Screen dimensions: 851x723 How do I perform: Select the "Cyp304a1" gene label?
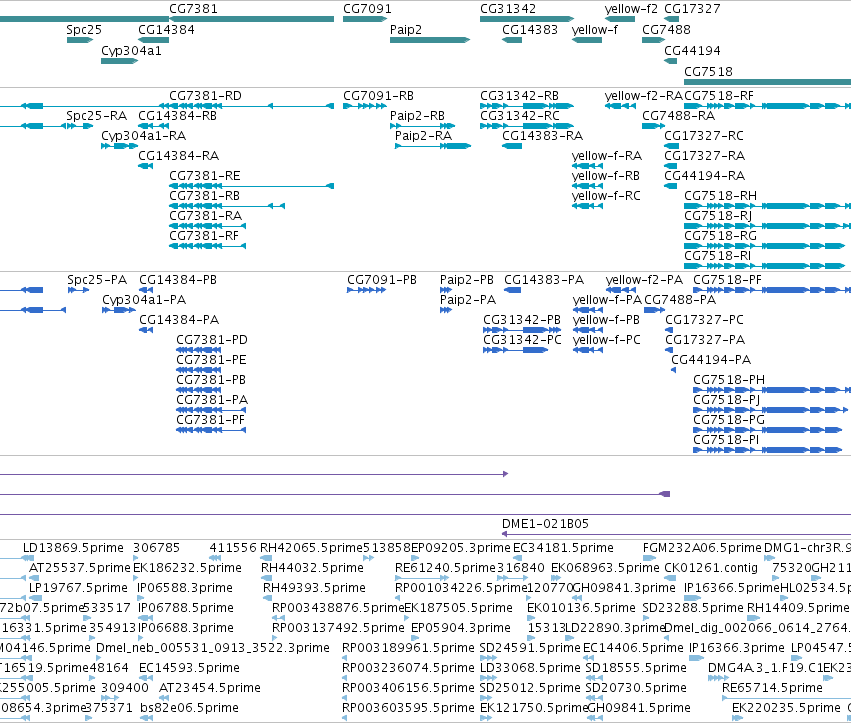click(x=131, y=51)
